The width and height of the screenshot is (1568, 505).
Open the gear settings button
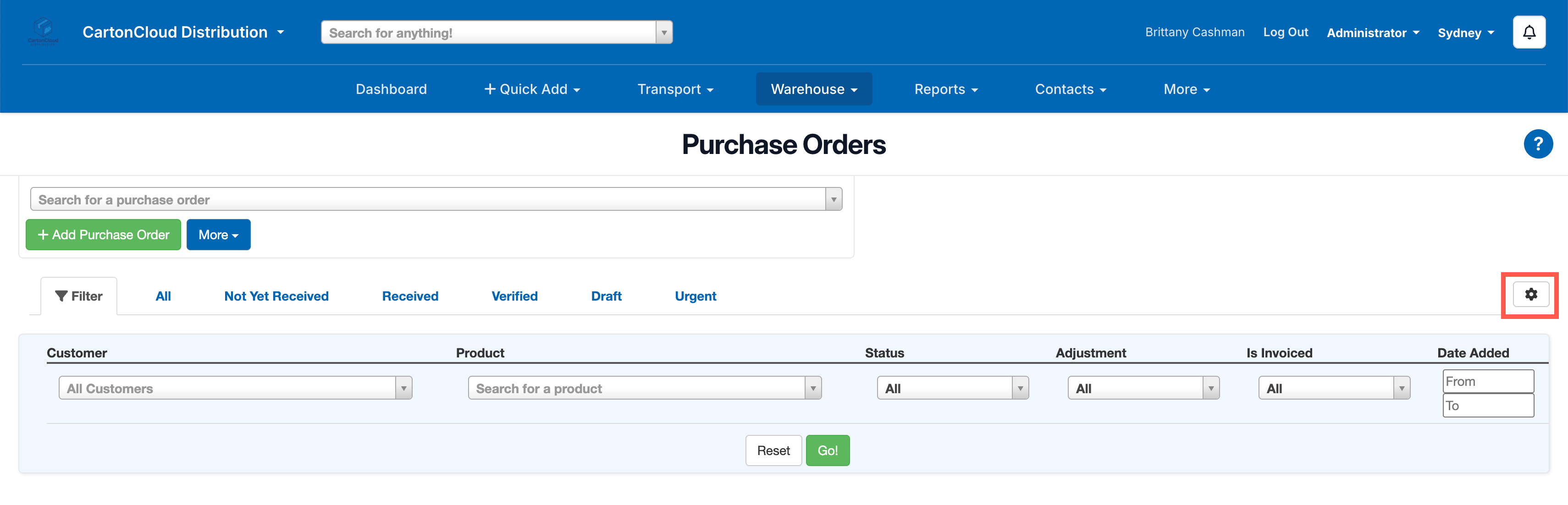pyautogui.click(x=1530, y=295)
